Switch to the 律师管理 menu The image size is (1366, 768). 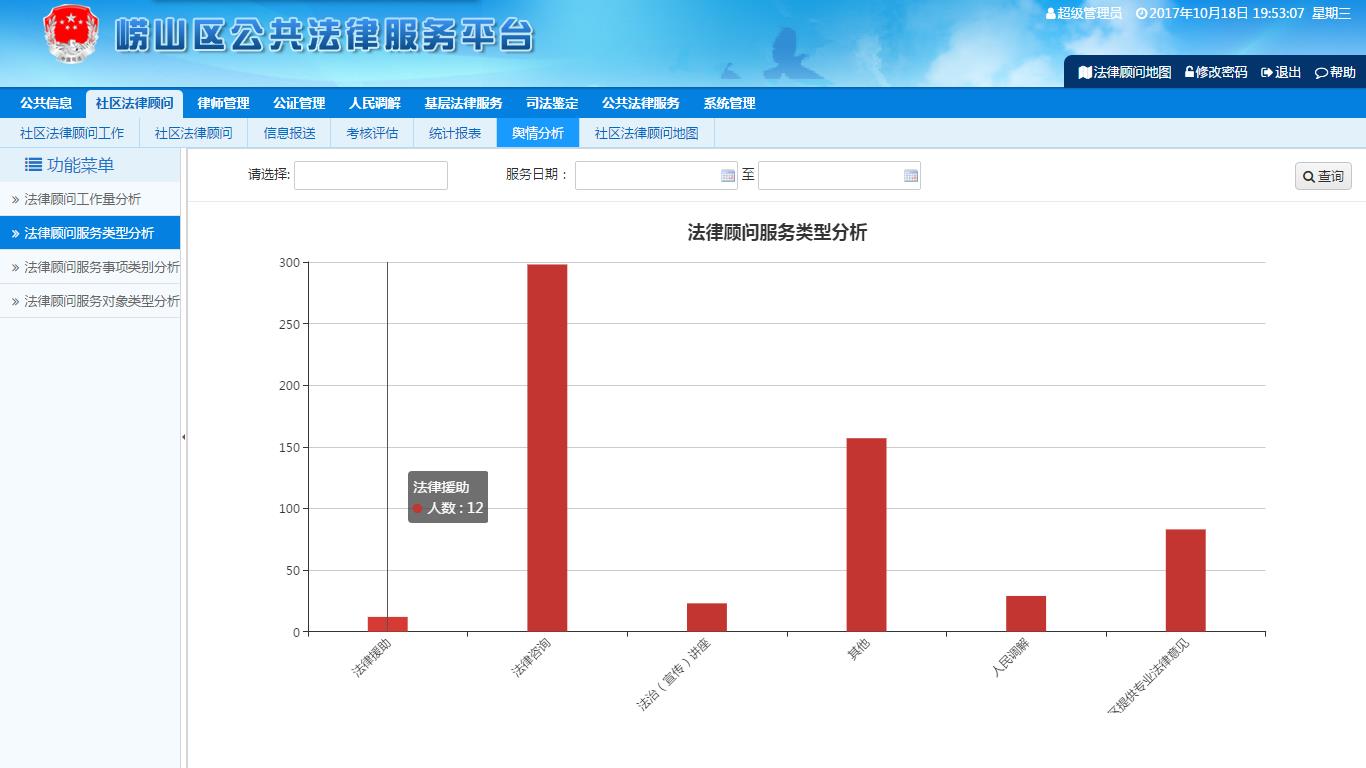click(223, 103)
